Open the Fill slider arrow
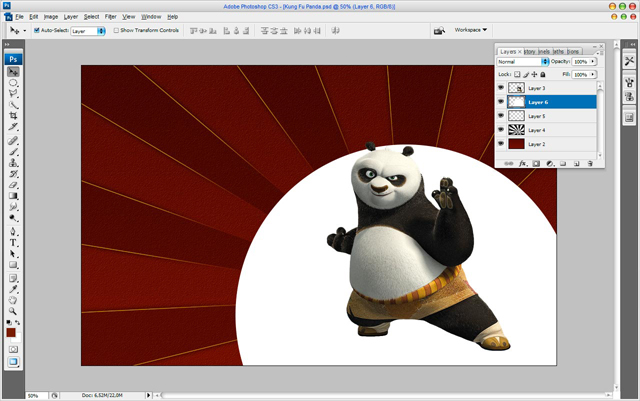The width and height of the screenshot is (640, 401). (593, 74)
